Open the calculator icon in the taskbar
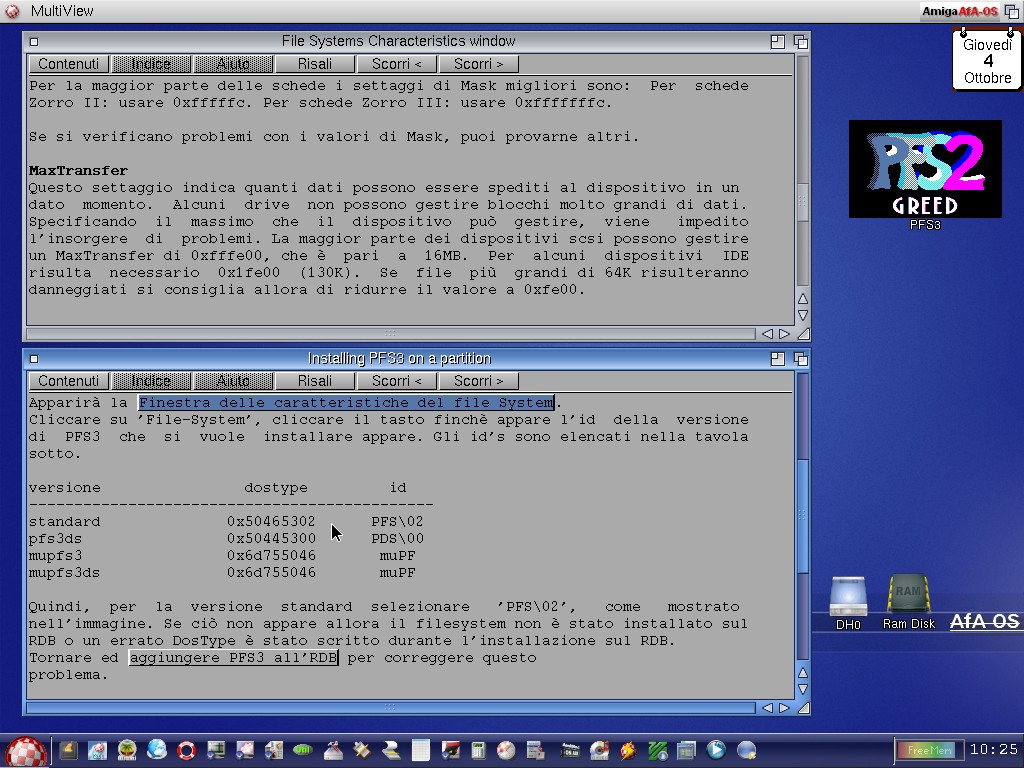The width and height of the screenshot is (1024, 768). [478, 750]
